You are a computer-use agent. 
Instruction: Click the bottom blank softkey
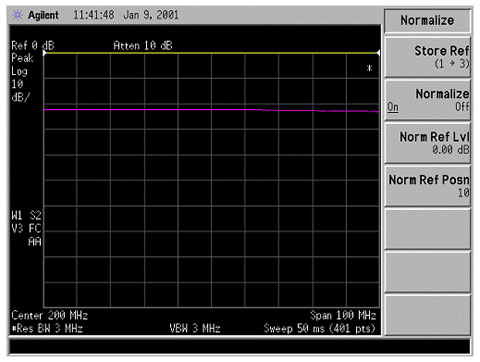(x=428, y=315)
